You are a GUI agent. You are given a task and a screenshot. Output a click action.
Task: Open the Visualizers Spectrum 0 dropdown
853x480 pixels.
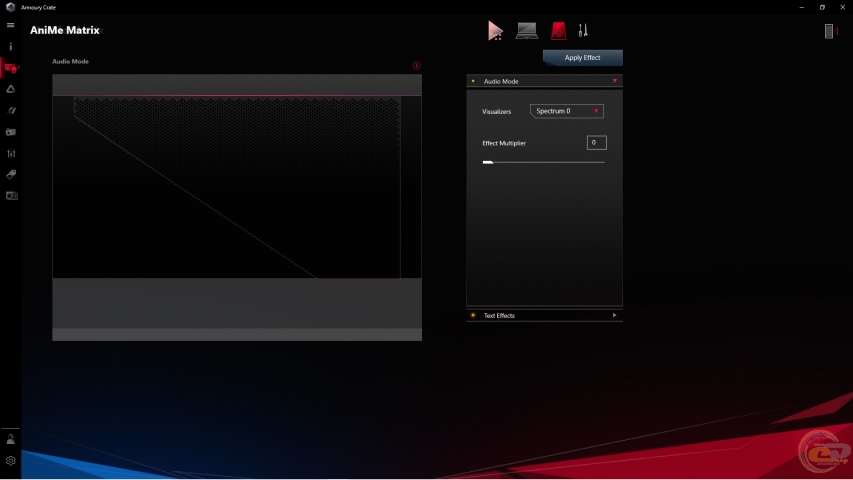click(566, 111)
